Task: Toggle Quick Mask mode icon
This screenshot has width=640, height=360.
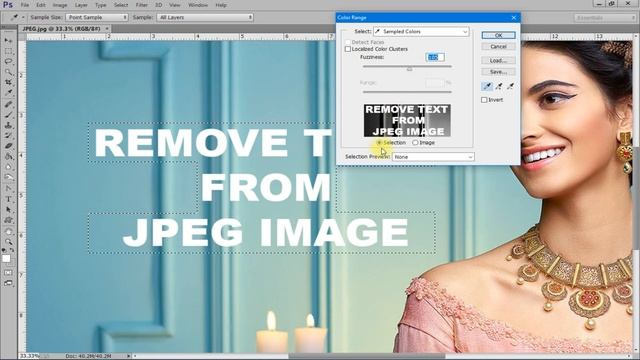Action: coord(8,273)
